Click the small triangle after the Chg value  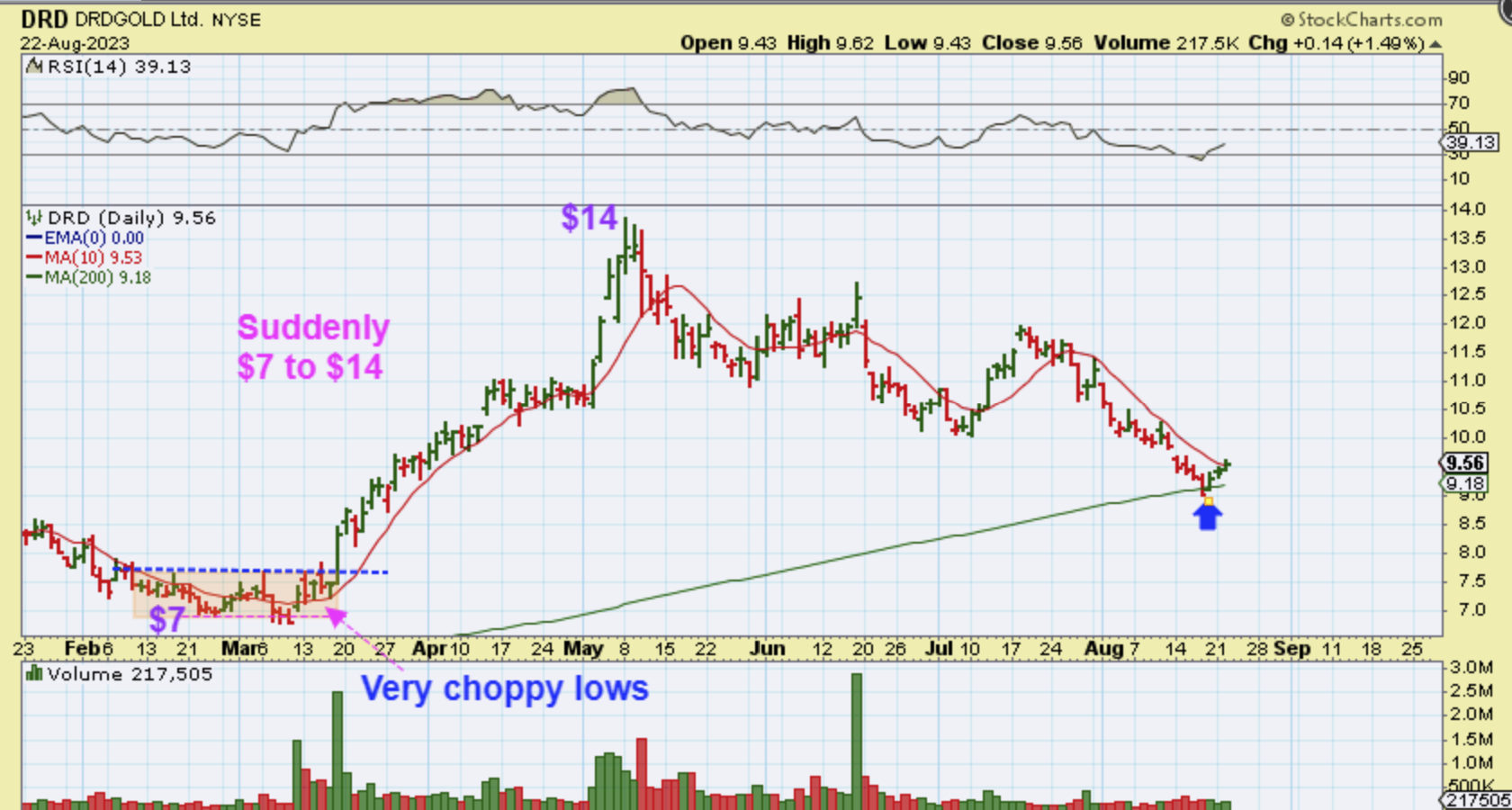click(1435, 44)
